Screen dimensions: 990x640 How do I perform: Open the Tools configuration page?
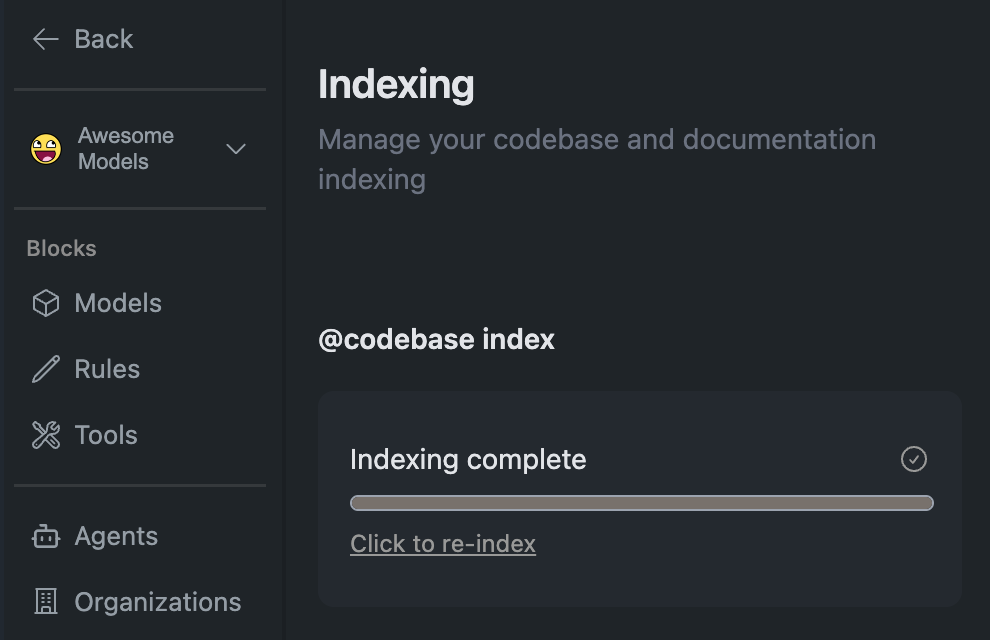[x=104, y=434]
